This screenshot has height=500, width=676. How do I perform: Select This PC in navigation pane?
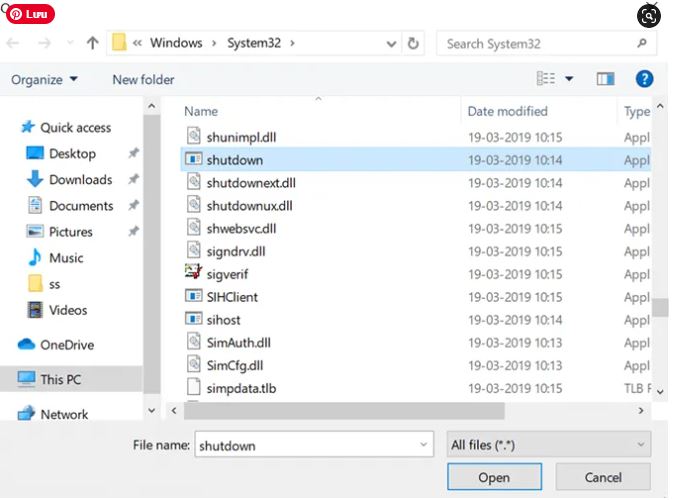coord(60,380)
